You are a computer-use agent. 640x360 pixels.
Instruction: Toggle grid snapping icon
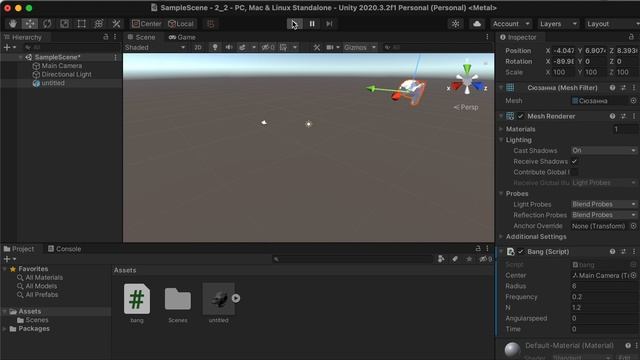click(x=211, y=24)
